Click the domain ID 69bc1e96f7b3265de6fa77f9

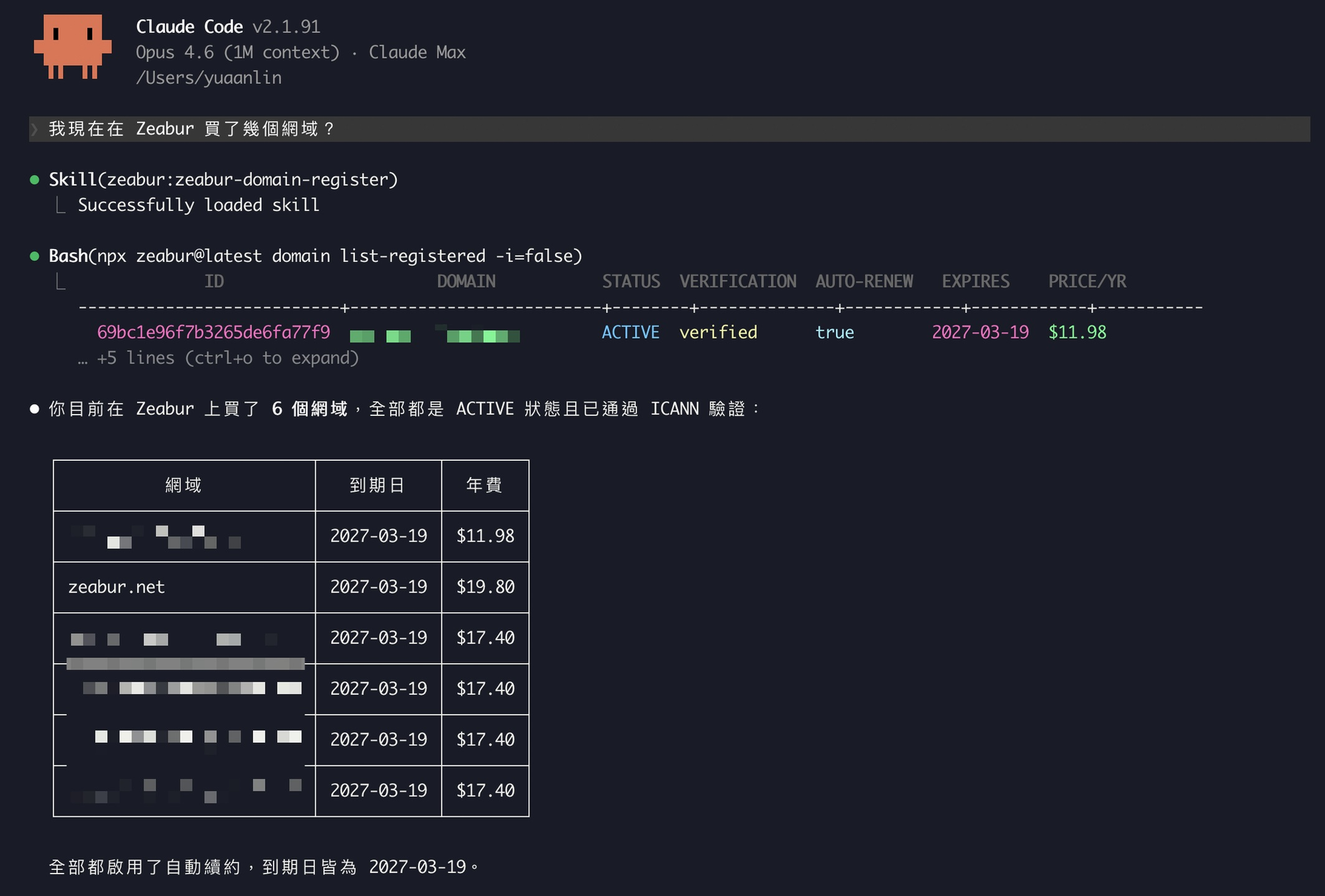click(x=214, y=332)
